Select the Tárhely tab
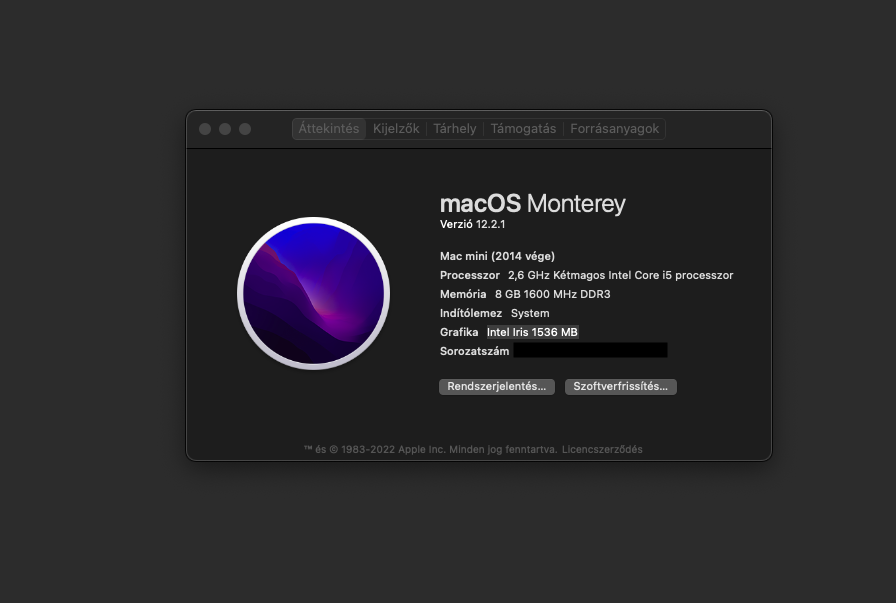The image size is (896, 603). point(454,129)
